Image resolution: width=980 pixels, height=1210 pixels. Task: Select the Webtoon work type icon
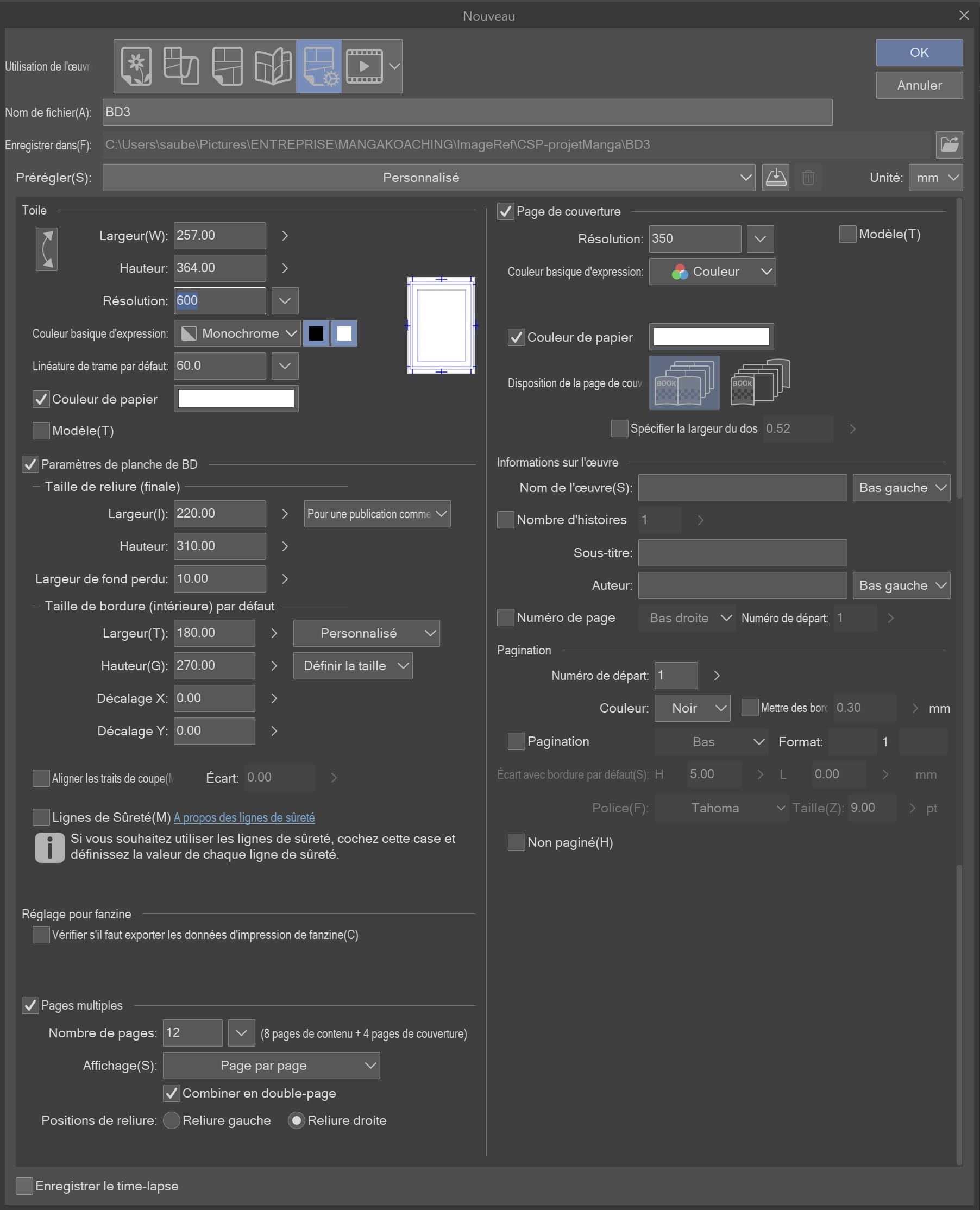tap(182, 66)
